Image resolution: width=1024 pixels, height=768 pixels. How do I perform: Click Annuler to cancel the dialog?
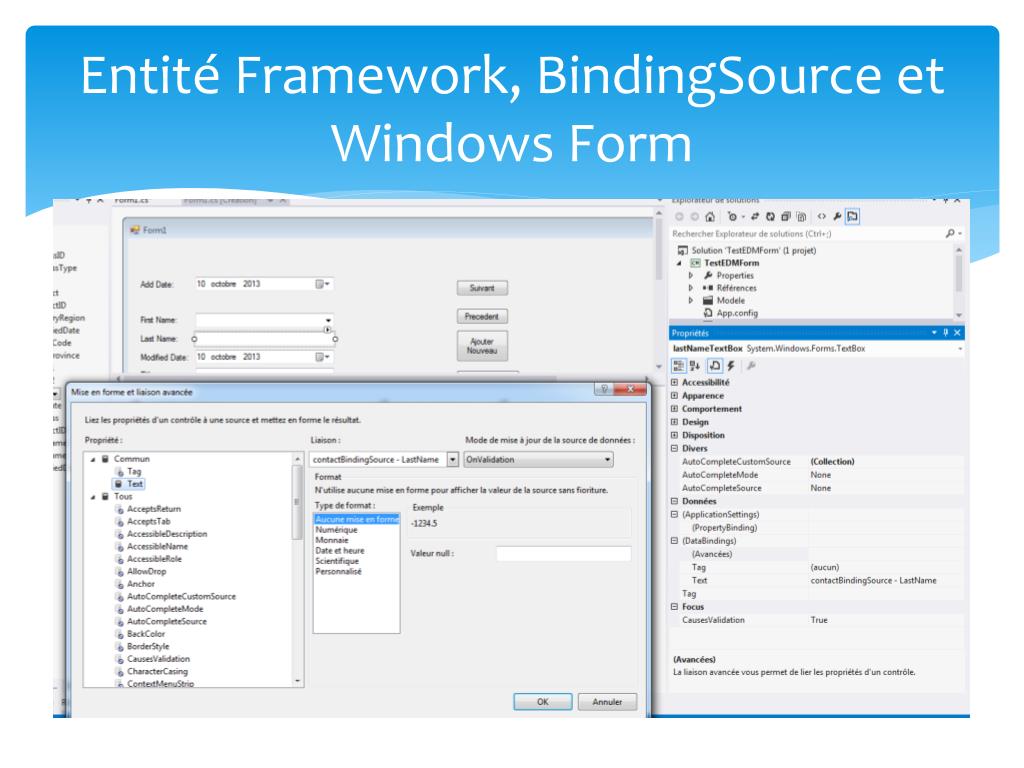607,702
